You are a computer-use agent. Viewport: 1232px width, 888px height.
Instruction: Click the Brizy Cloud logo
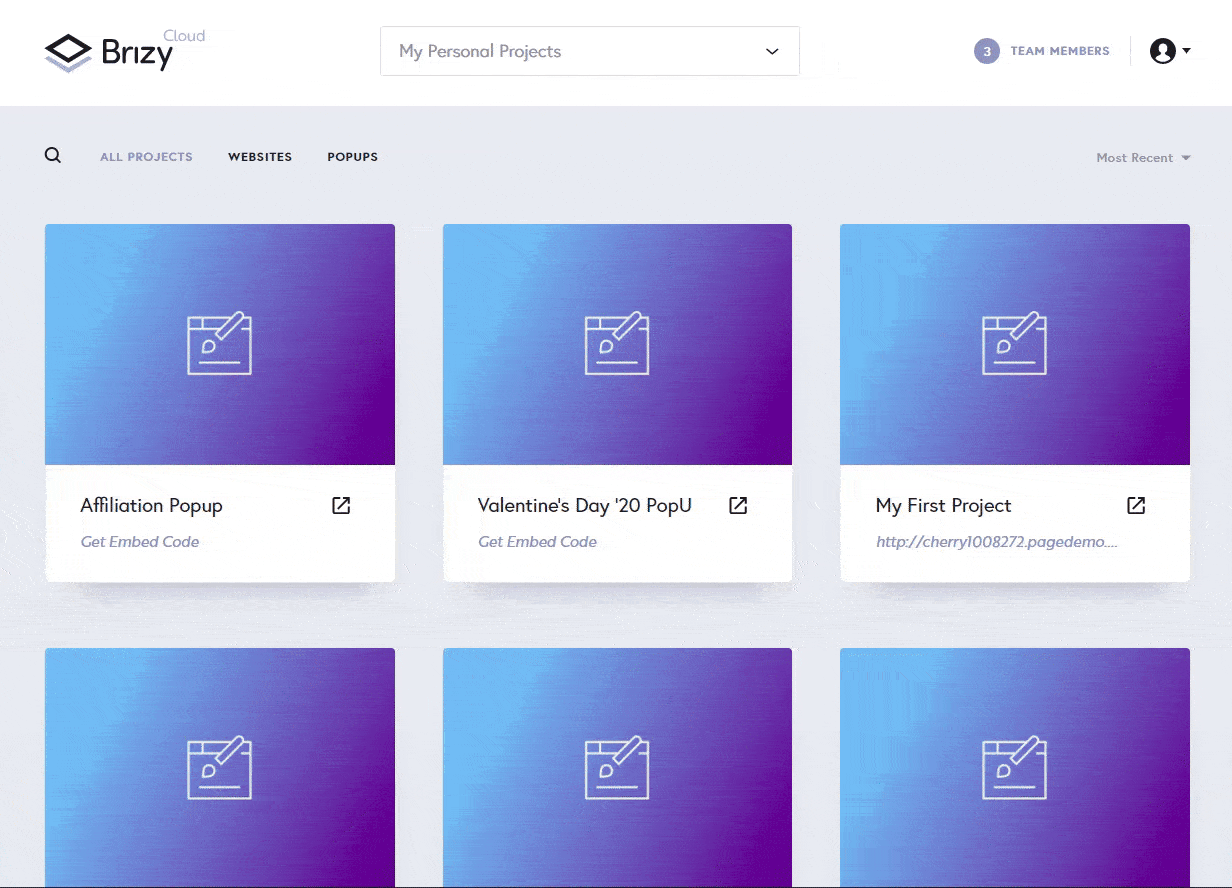(124, 52)
